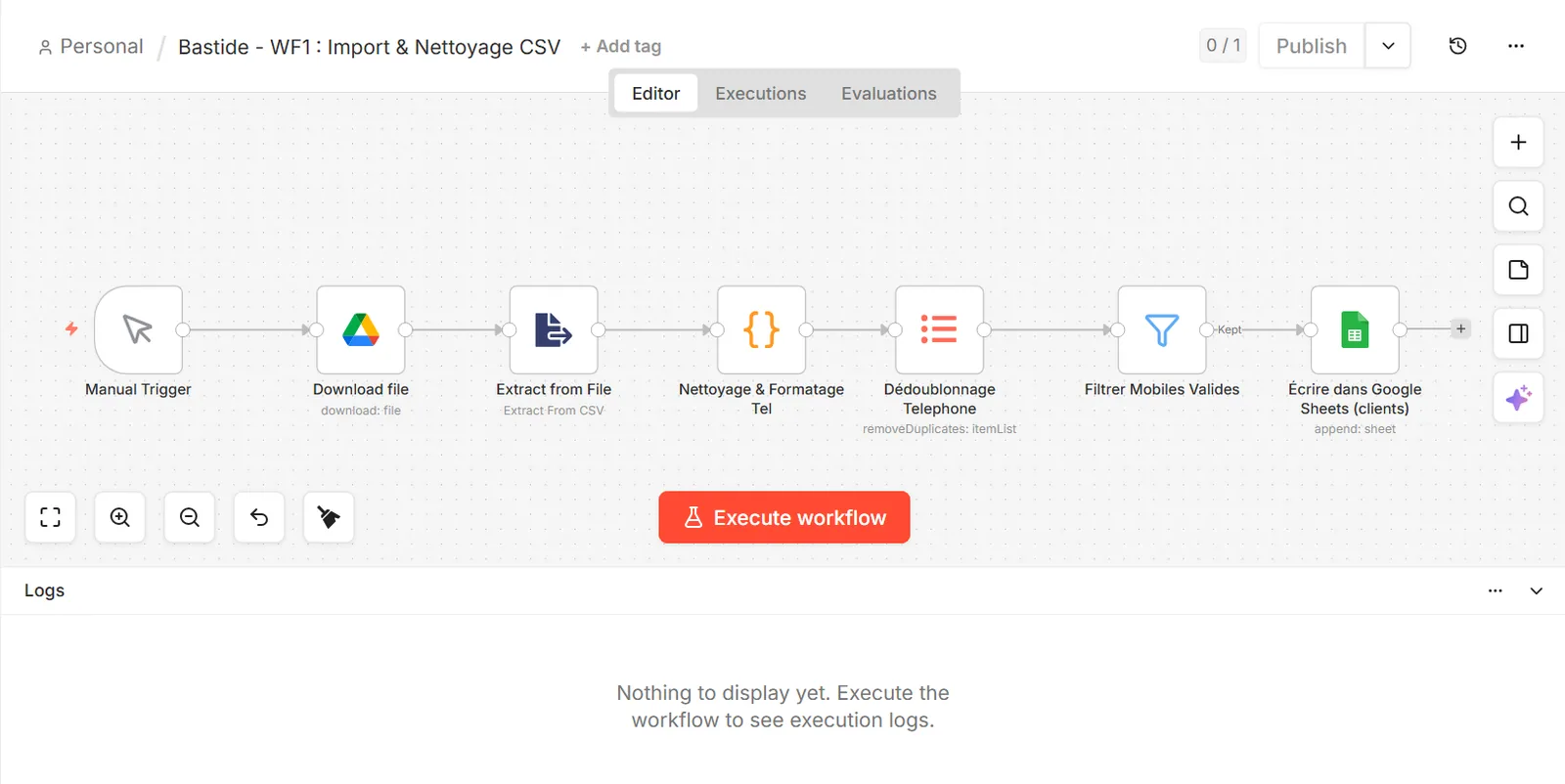Click the 'download: file' subtitle
The width and height of the screenshot is (1565, 784).
point(361,411)
